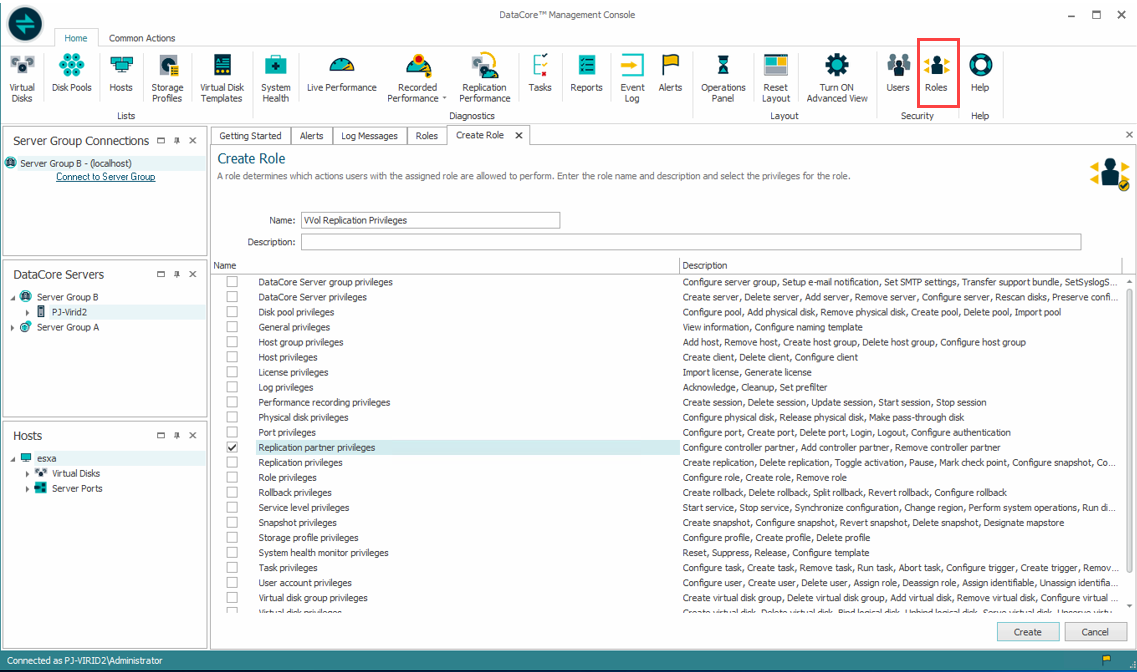Check the Snapshot privileges checkbox
The height and width of the screenshot is (672, 1137).
point(232,522)
